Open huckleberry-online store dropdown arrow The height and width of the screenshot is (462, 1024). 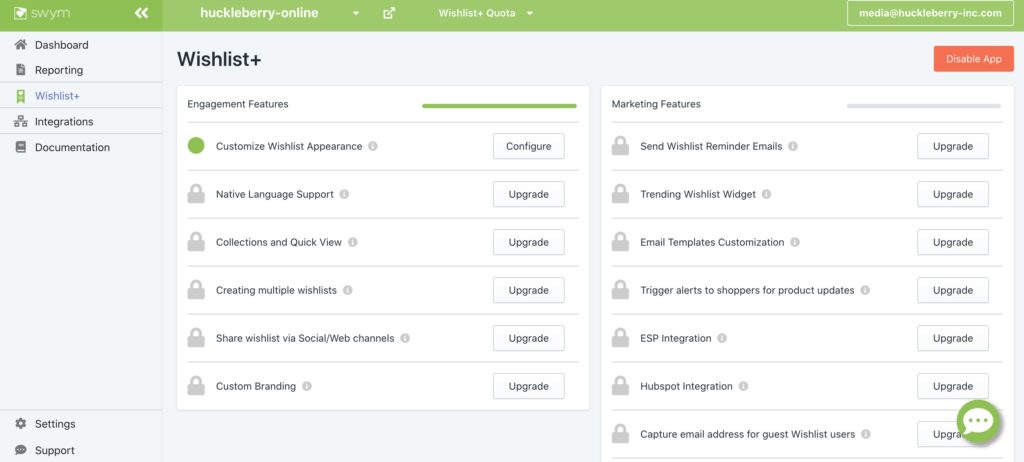click(356, 13)
